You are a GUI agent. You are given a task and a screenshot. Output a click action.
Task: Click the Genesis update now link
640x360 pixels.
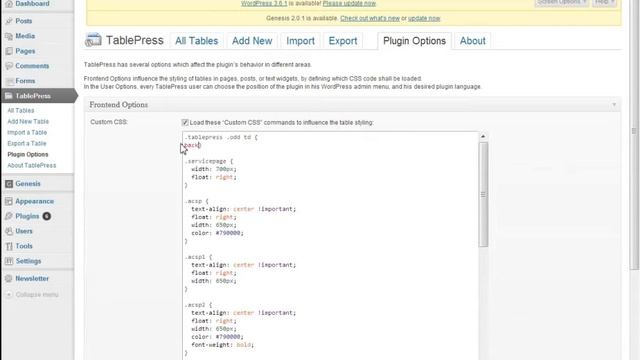click(x=424, y=18)
